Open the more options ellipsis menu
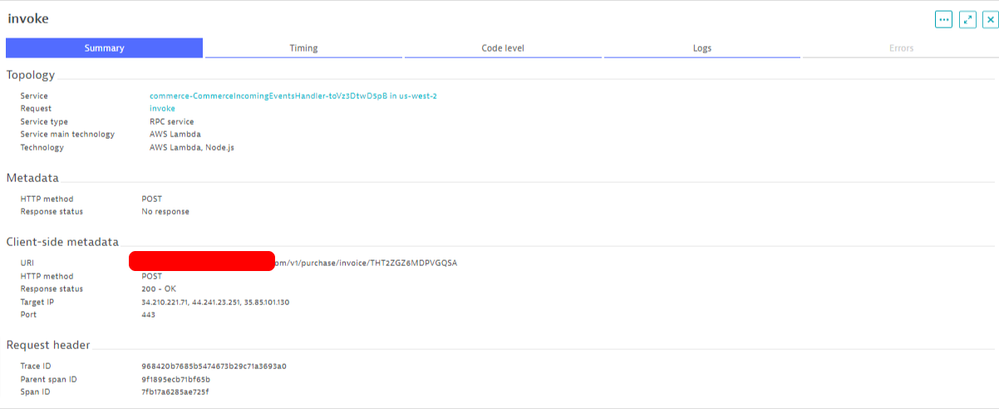This screenshot has height=409, width=999. click(x=943, y=19)
